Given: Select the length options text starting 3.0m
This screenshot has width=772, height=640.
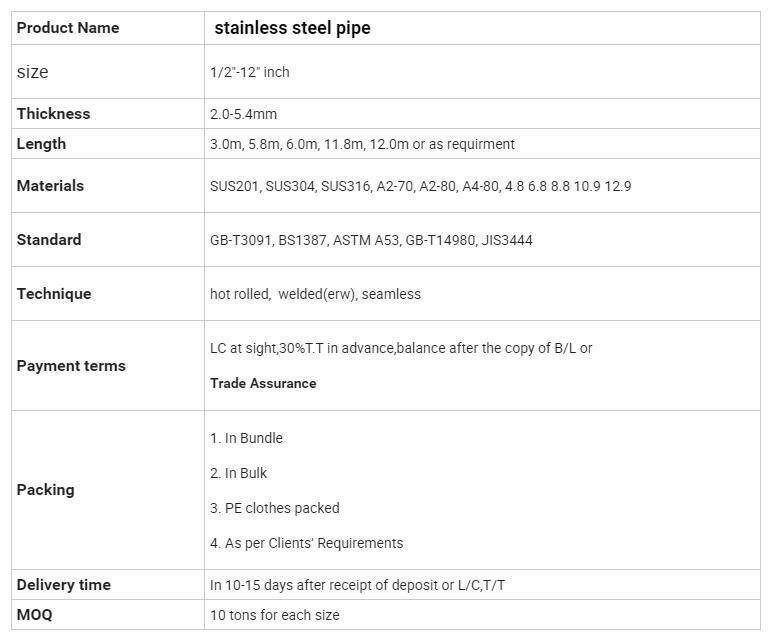Looking at the screenshot, I should pos(362,144).
